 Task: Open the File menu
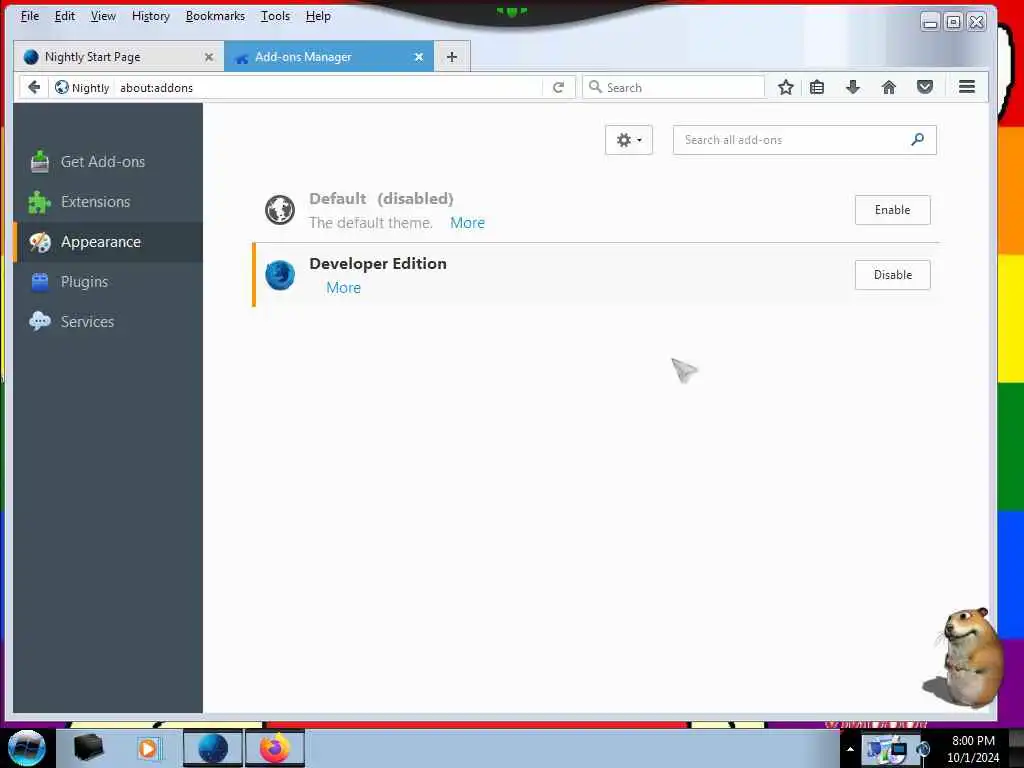point(29,16)
